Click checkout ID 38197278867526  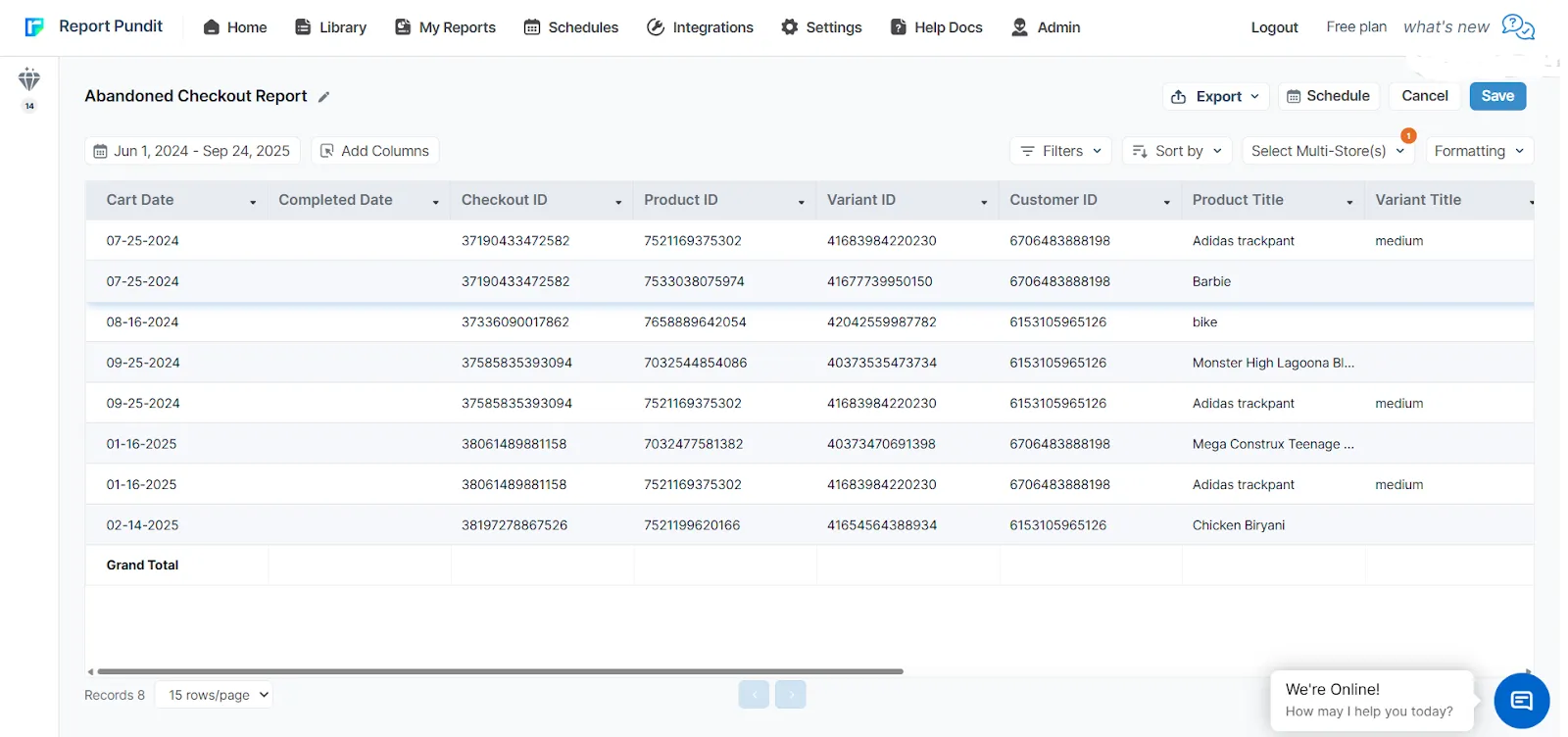point(514,525)
